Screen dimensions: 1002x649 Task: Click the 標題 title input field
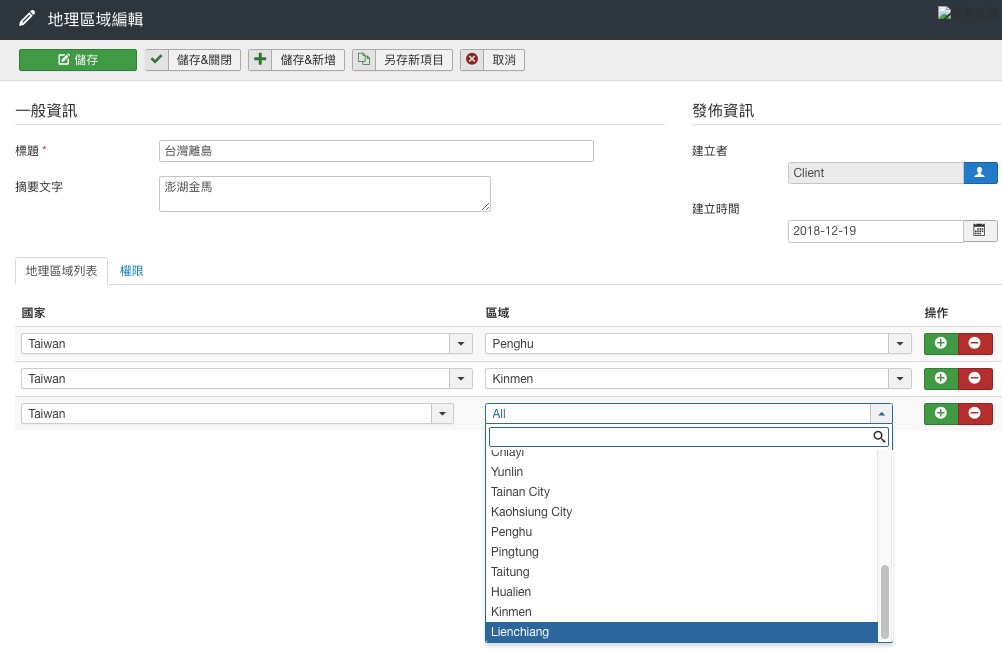(376, 151)
